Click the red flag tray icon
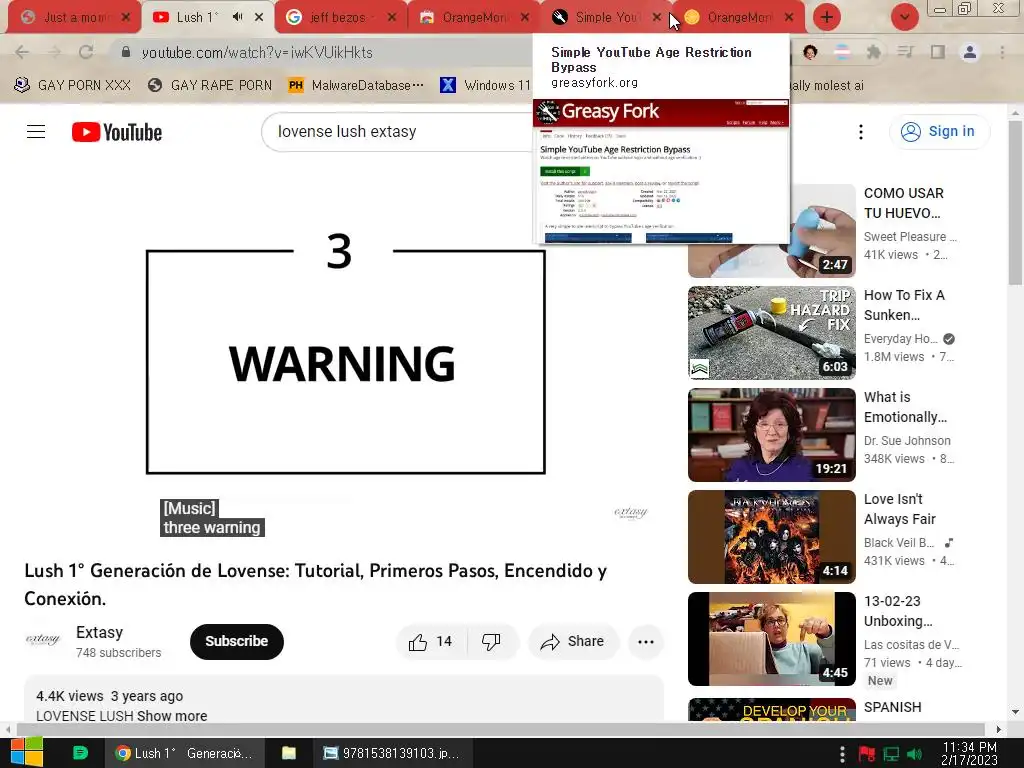This screenshot has width=1024, height=768. coord(867,754)
